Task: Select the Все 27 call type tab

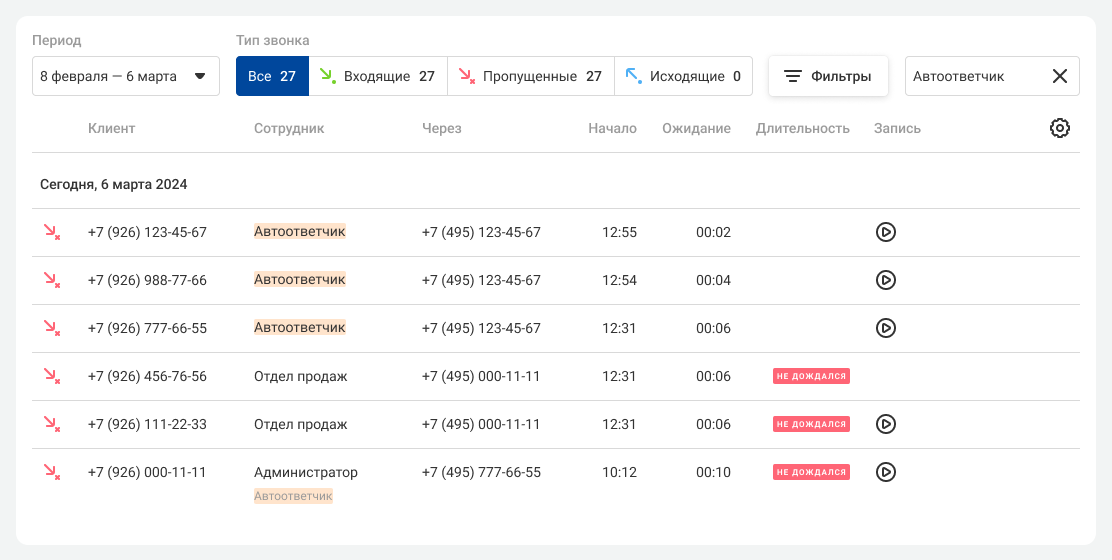Action: [x=272, y=76]
